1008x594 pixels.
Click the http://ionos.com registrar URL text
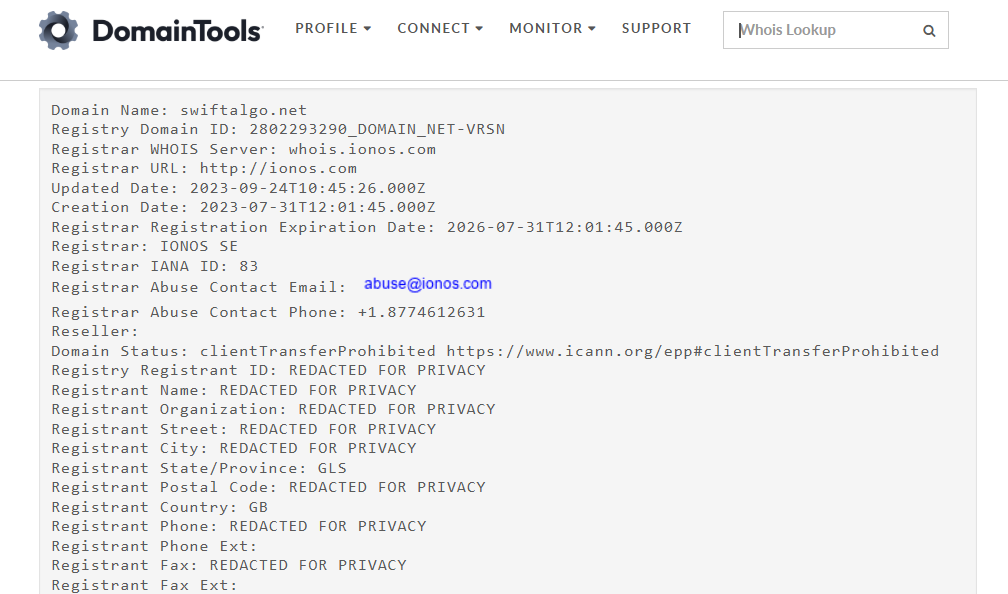[x=278, y=168]
